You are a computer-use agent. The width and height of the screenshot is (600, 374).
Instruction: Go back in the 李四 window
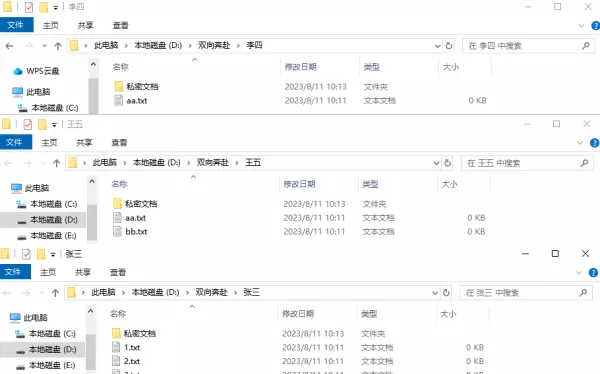10,46
